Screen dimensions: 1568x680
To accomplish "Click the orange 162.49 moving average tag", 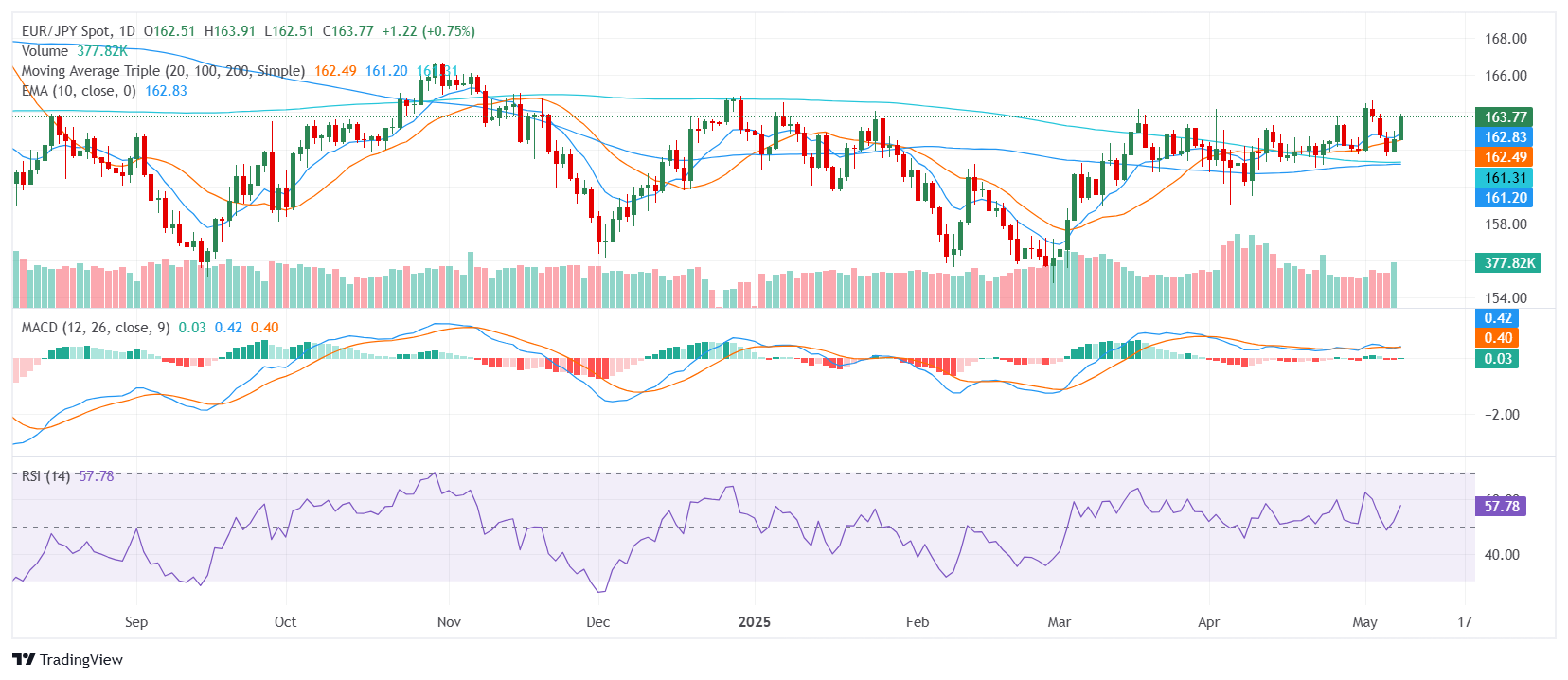I will [x=1505, y=157].
